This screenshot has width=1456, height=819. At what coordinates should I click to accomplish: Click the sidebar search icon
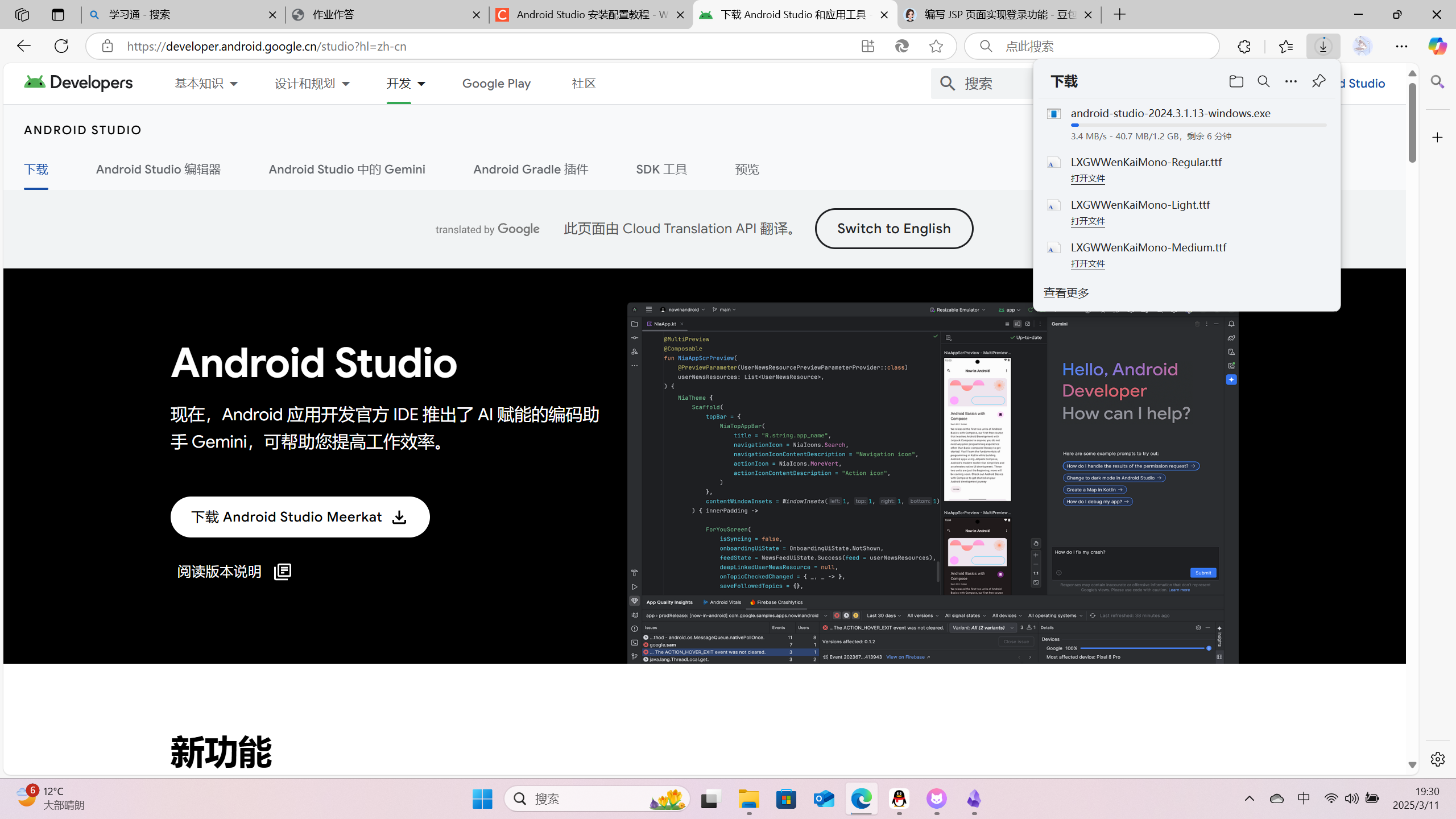[x=1437, y=82]
